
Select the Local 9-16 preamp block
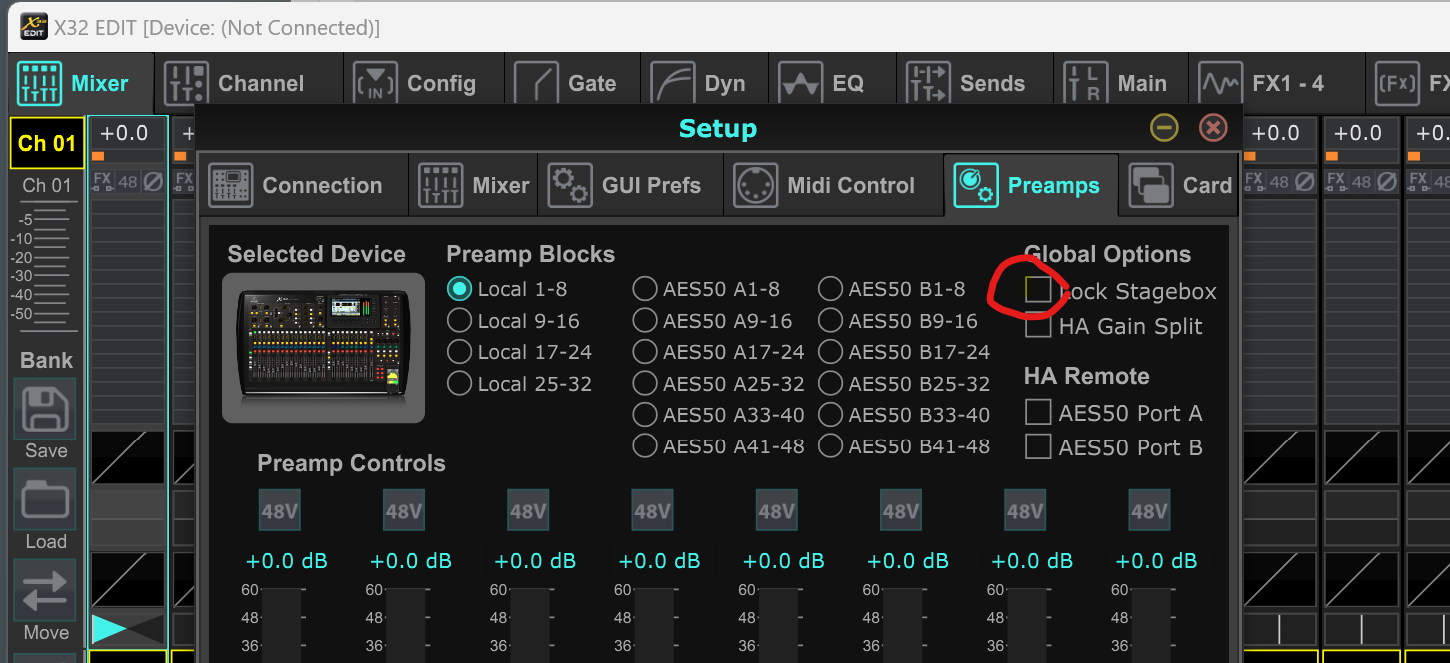tap(459, 321)
